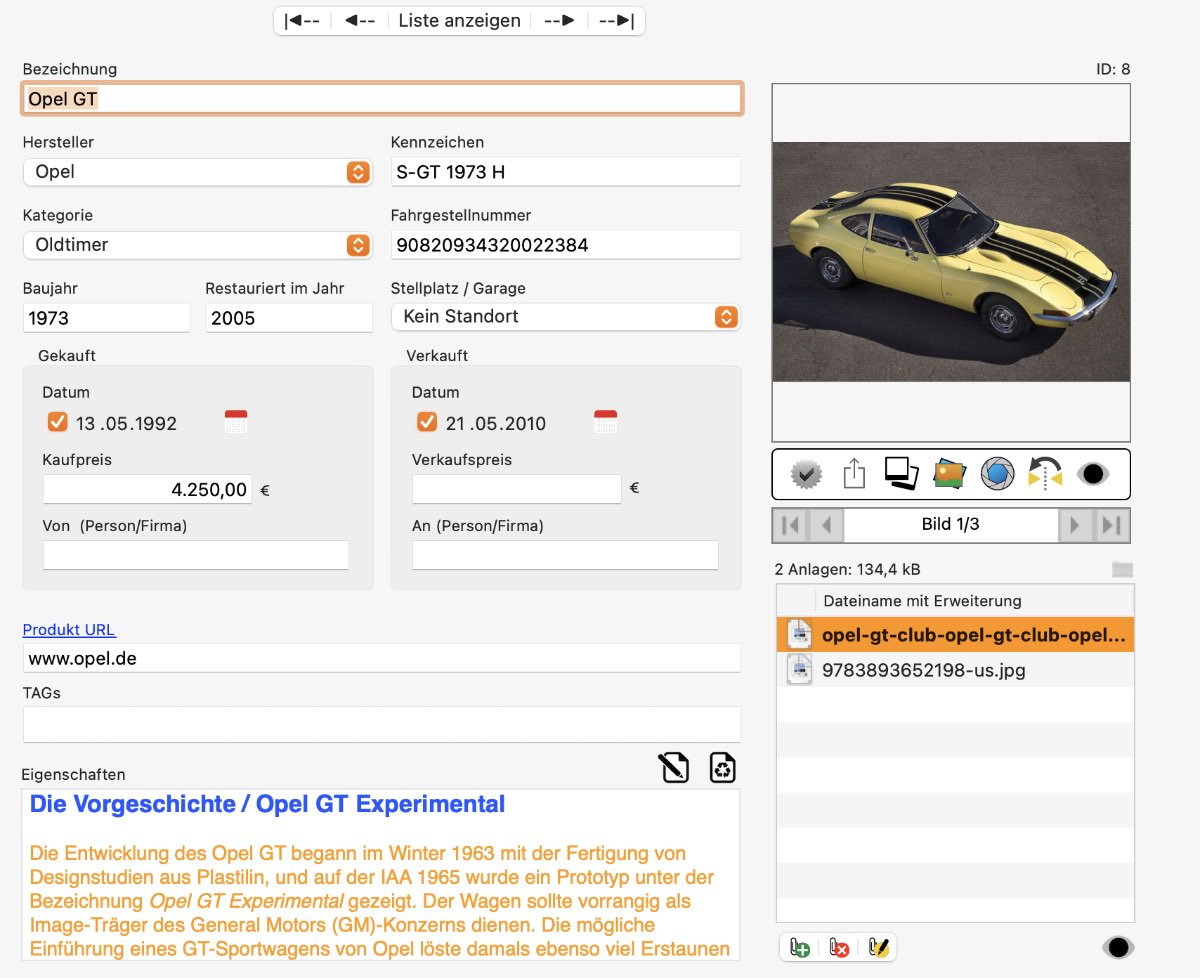The height and width of the screenshot is (978, 1200).
Task: Click the checkmark seal icon under the photo
Action: (806, 474)
